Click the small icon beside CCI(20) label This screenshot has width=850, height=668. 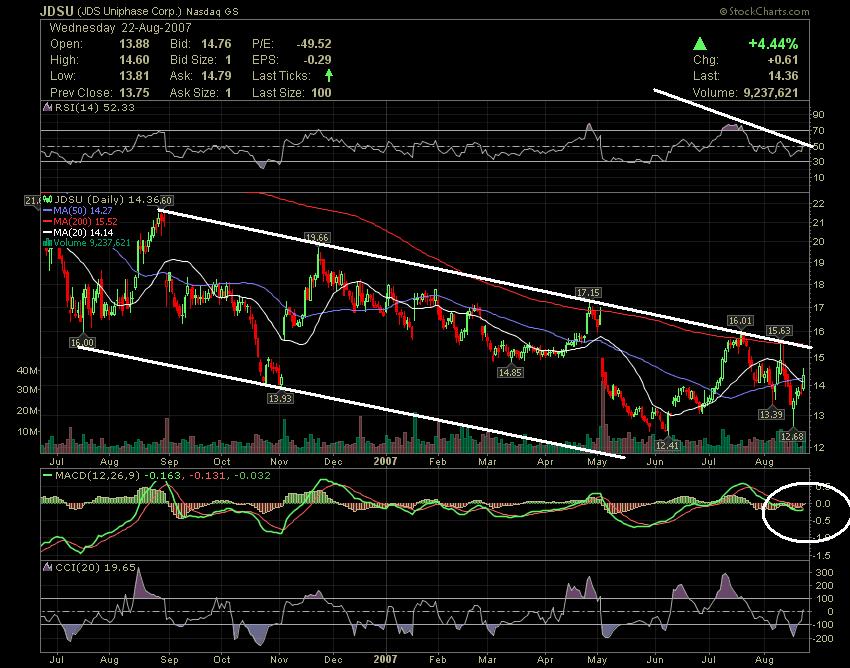click(x=47, y=567)
